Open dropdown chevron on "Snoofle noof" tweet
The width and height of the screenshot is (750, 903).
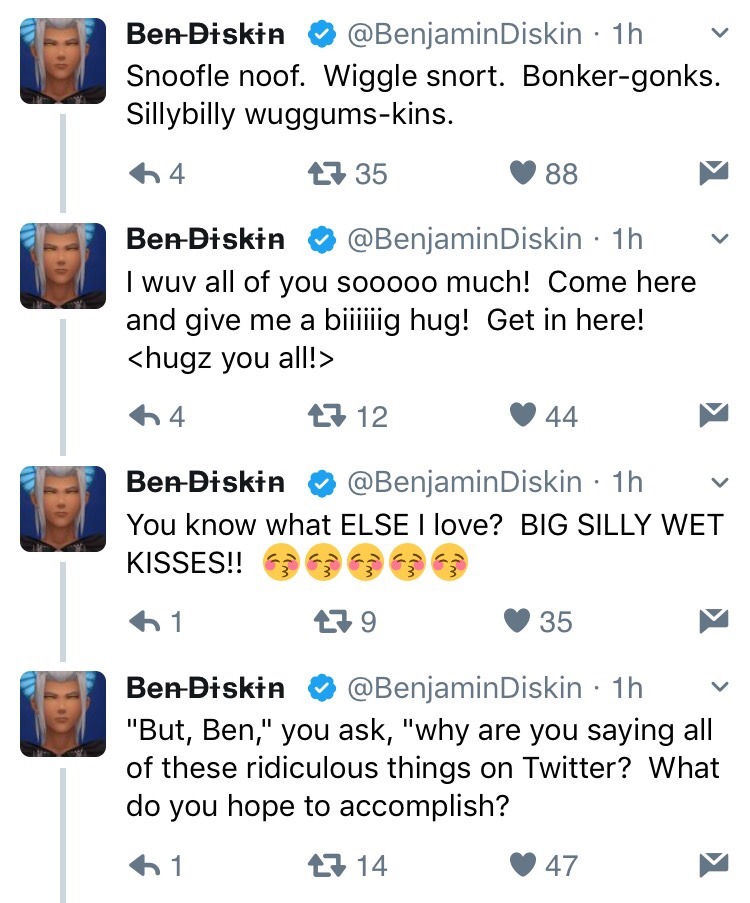717,34
